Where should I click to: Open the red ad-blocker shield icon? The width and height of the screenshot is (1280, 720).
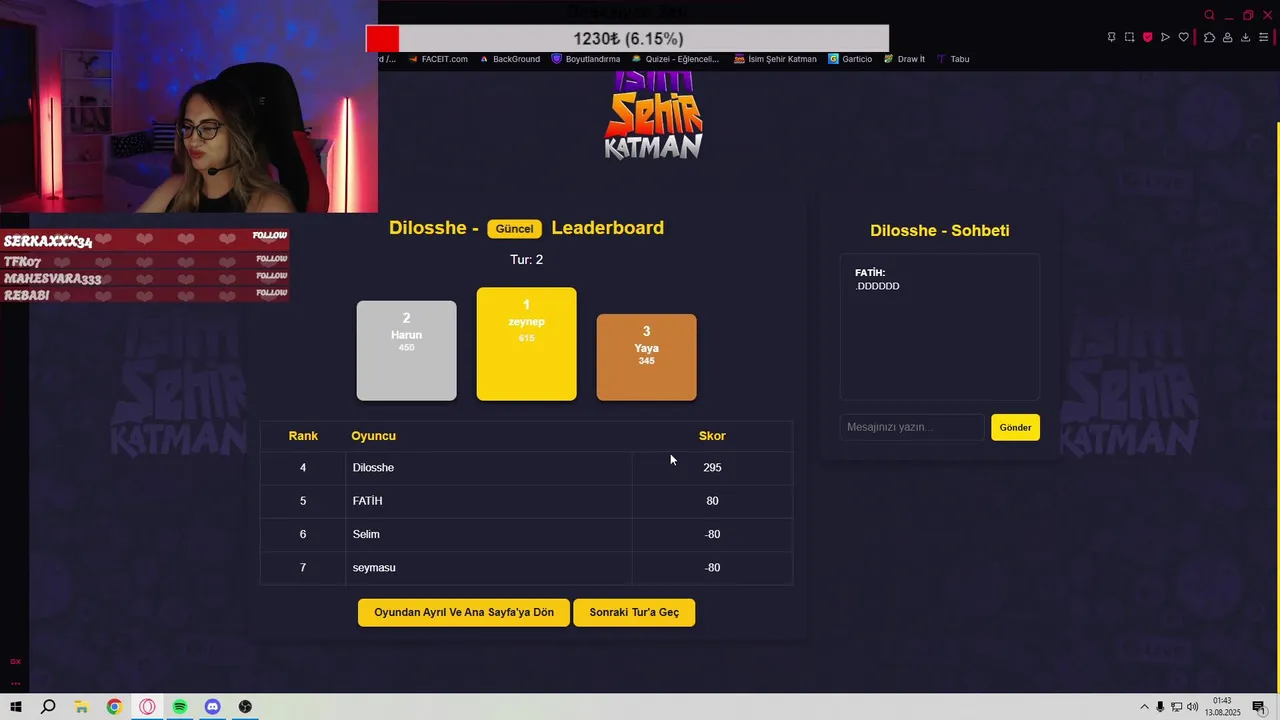click(x=1147, y=37)
